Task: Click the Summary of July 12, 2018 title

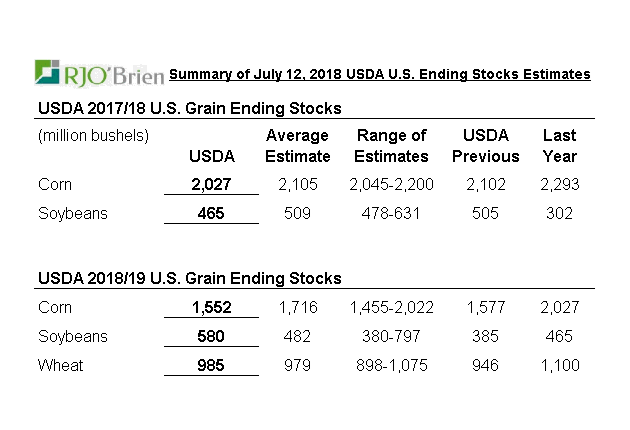Action: pos(379,75)
